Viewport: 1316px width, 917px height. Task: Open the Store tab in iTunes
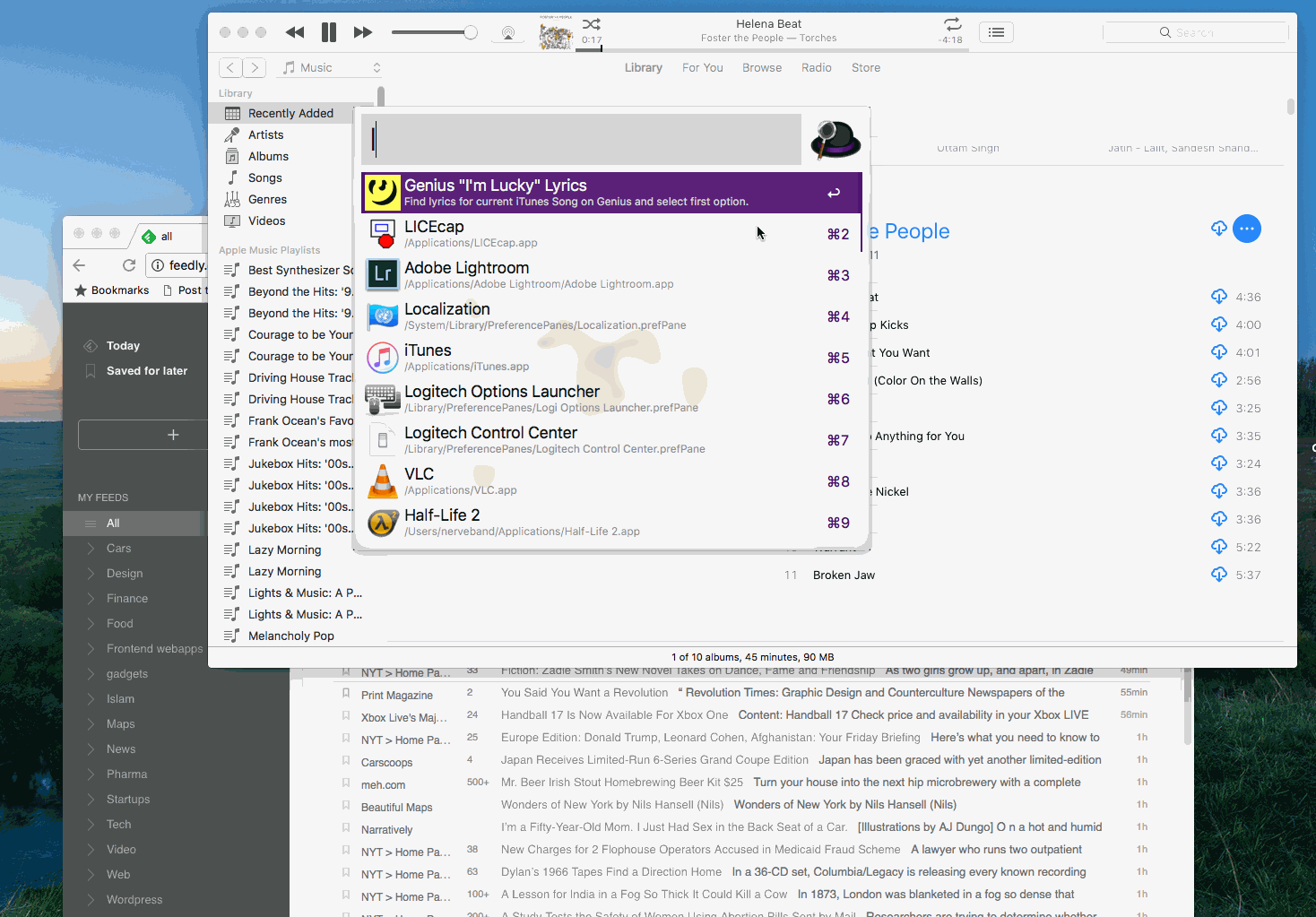pos(866,67)
